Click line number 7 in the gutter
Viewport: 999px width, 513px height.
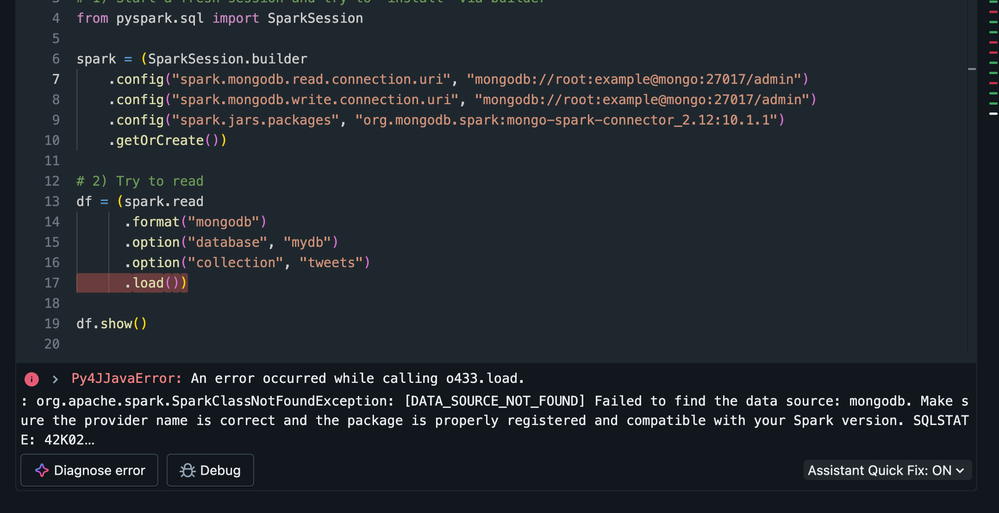56,79
